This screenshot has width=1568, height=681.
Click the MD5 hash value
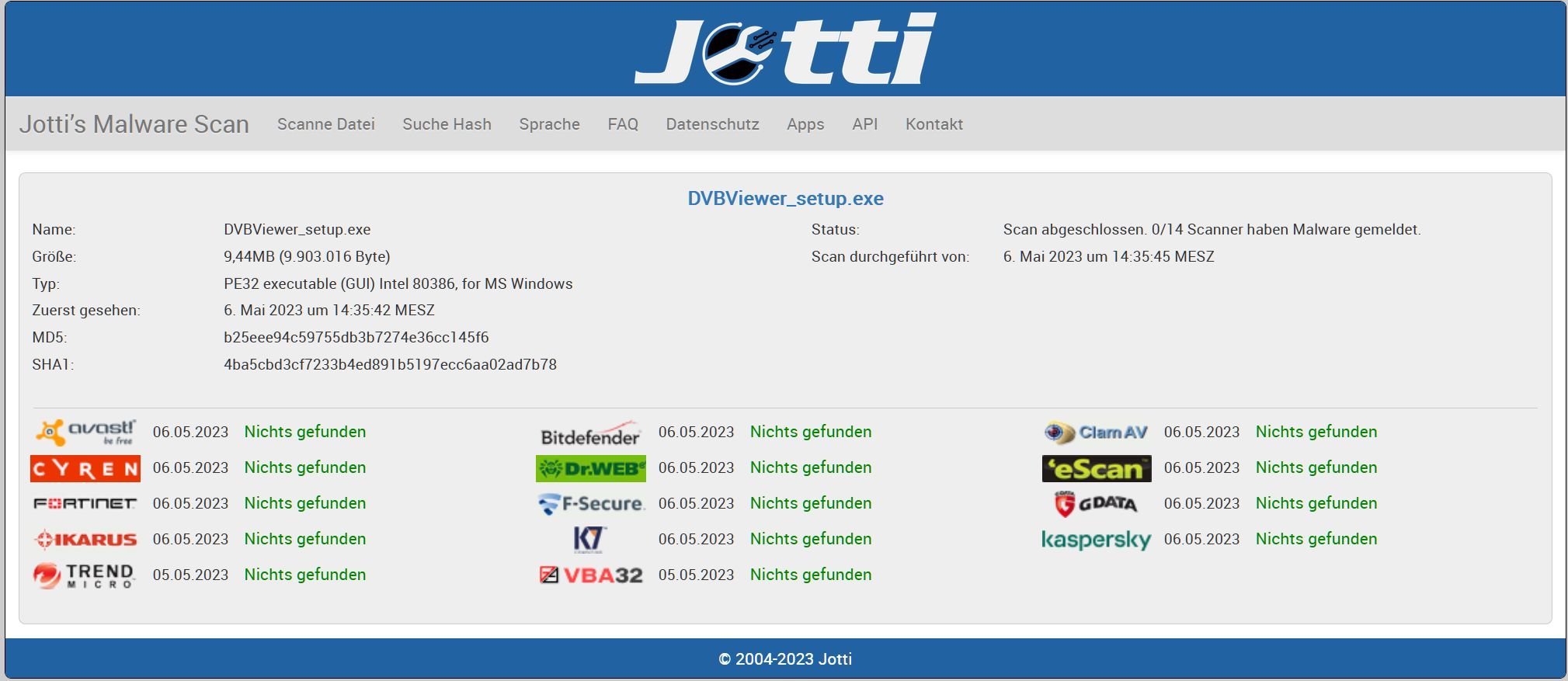[356, 337]
